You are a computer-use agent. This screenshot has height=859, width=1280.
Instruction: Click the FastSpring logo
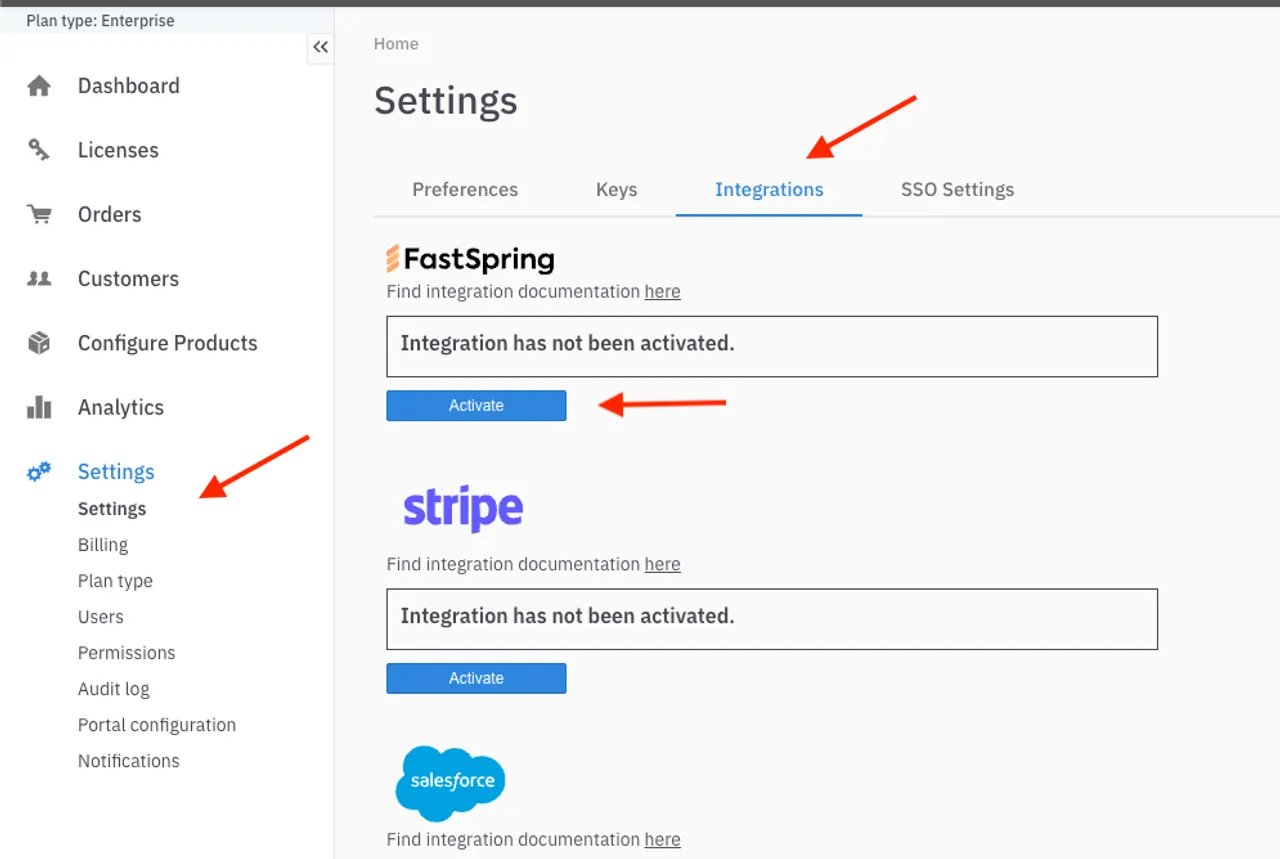pos(469,259)
